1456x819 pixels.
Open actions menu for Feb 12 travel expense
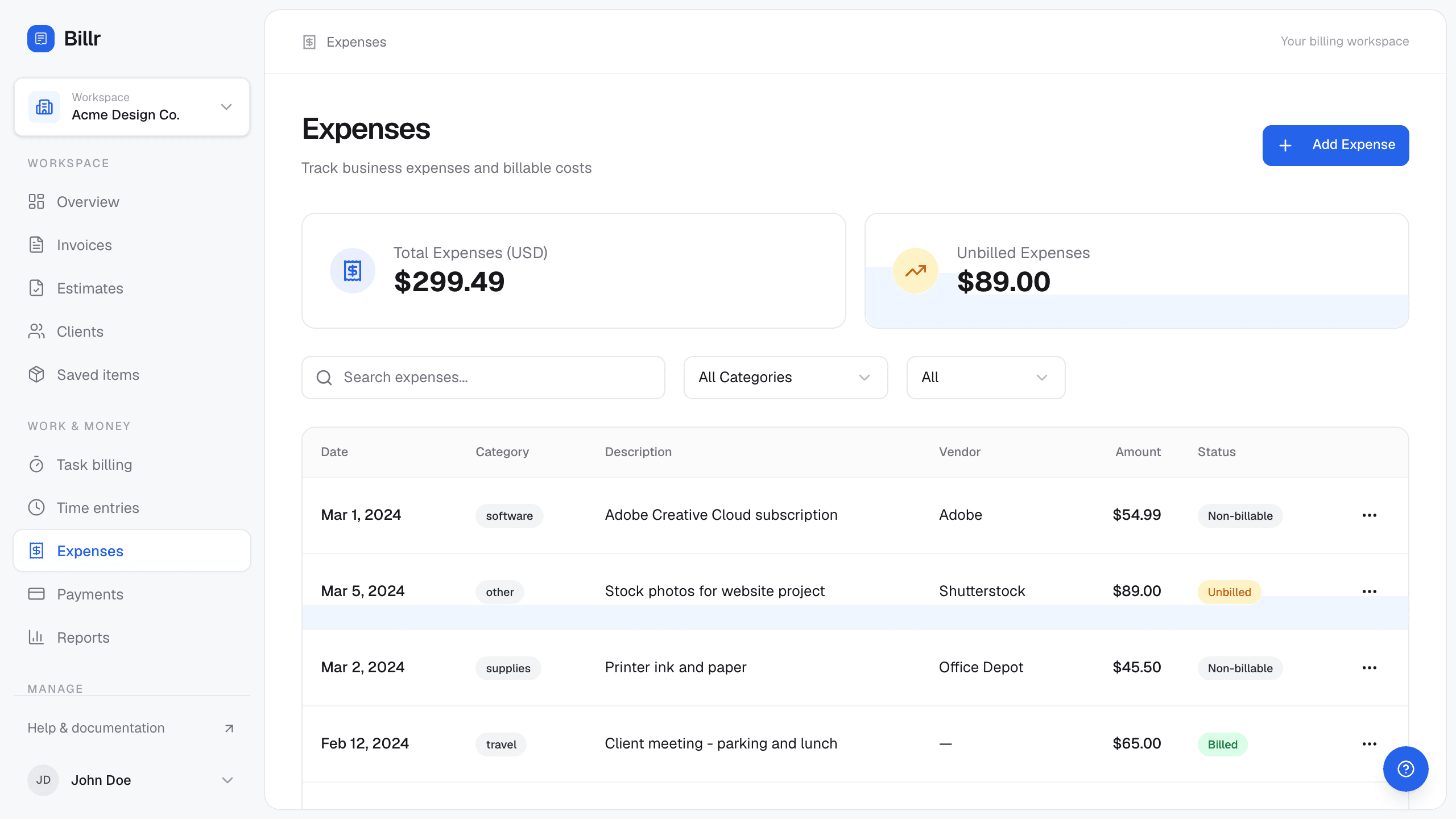pos(1370,744)
